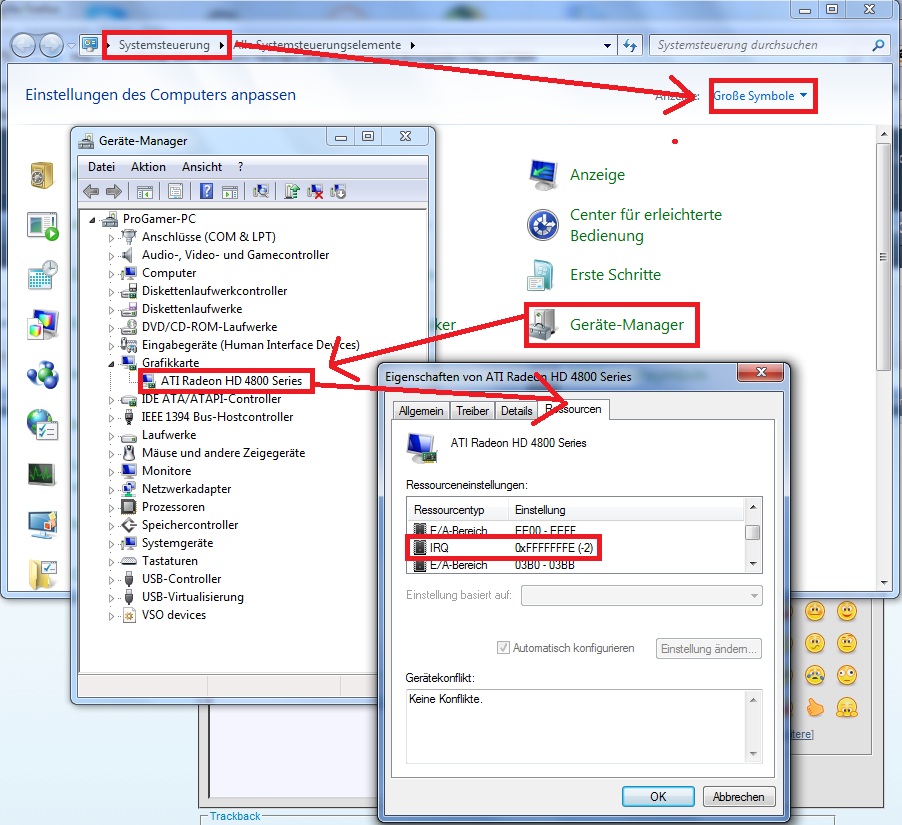The image size is (902, 825).
Task: Open Center für erleichterte Bedienung icon
Action: click(x=543, y=225)
